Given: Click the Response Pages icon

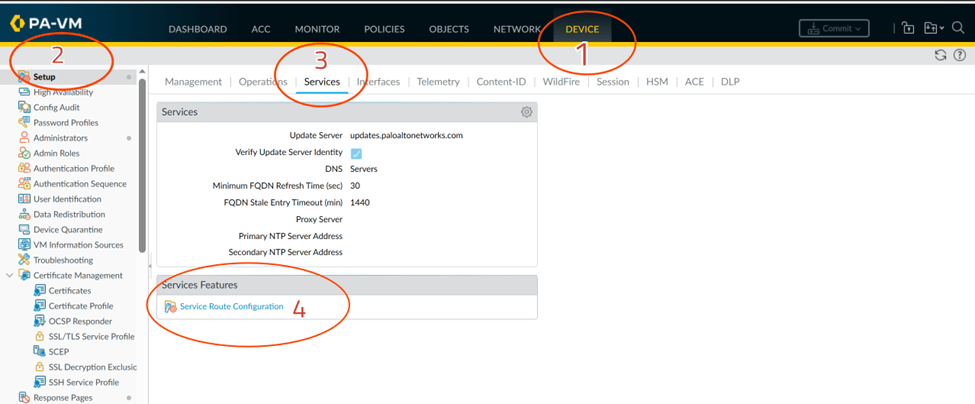Looking at the screenshot, I should tap(24, 397).
